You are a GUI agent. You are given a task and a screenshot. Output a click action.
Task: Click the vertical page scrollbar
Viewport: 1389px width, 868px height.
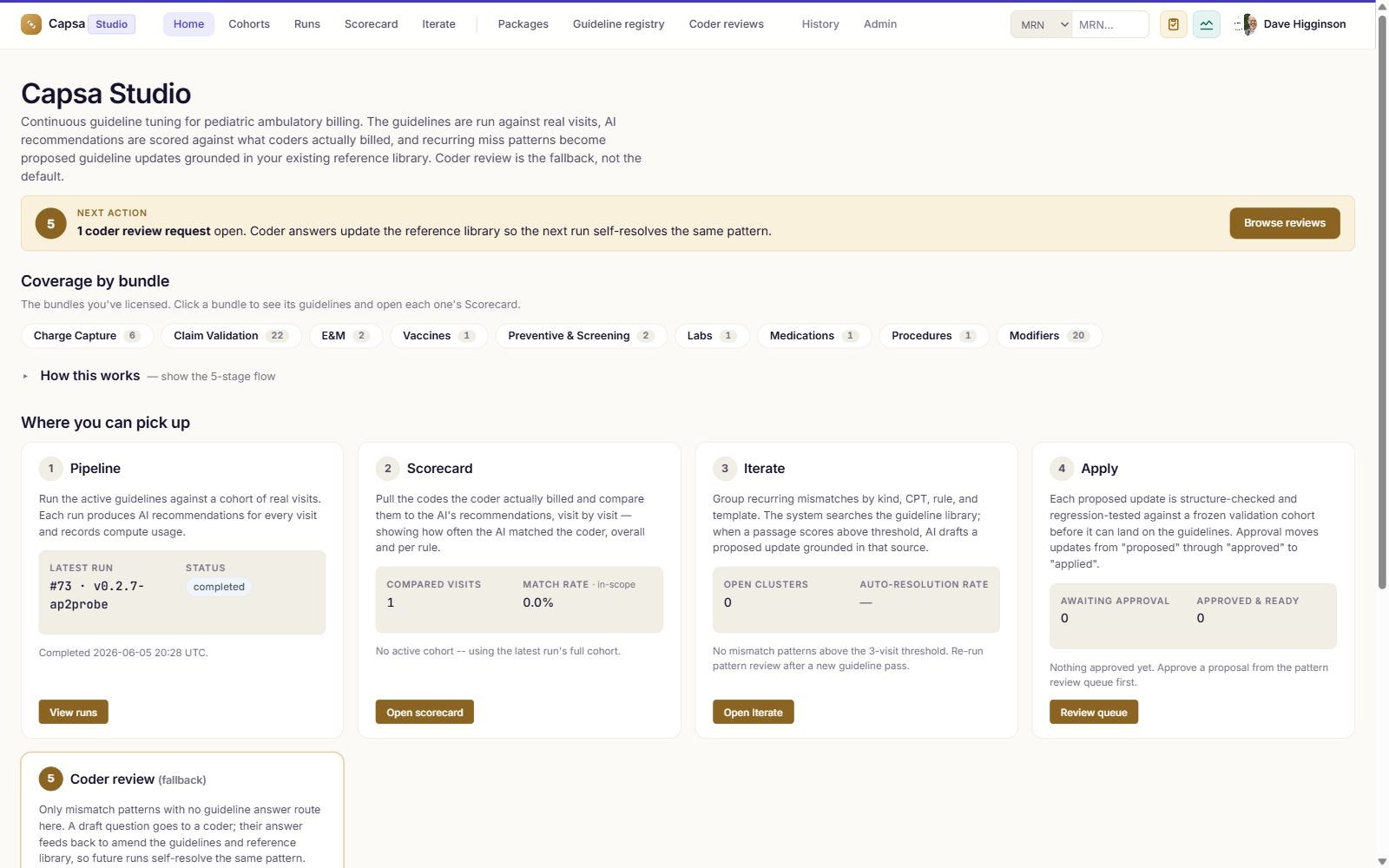pos(1382,302)
